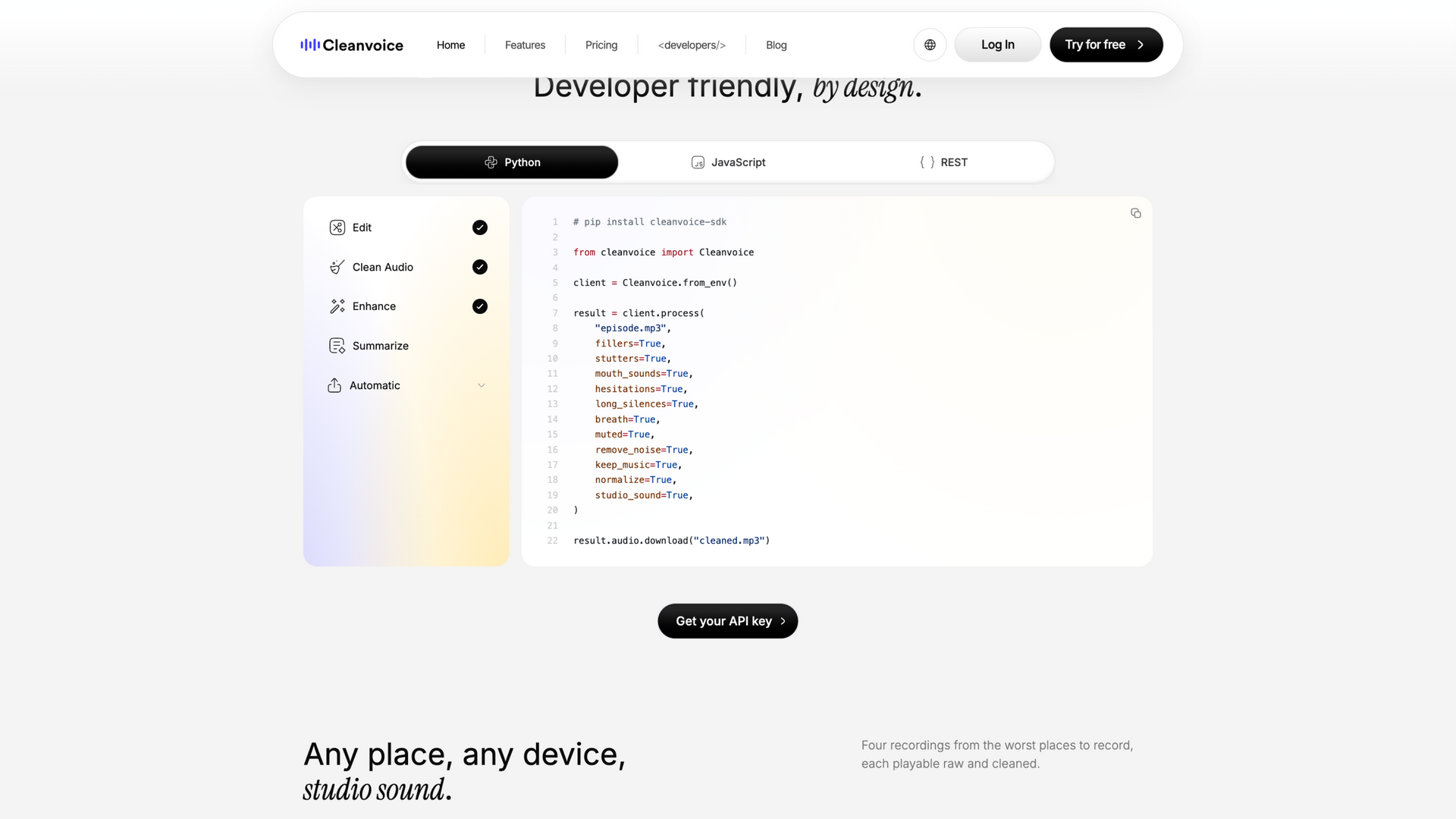Switch to the JavaScript code tab
Viewport: 1456px width, 819px height.
[x=728, y=162]
